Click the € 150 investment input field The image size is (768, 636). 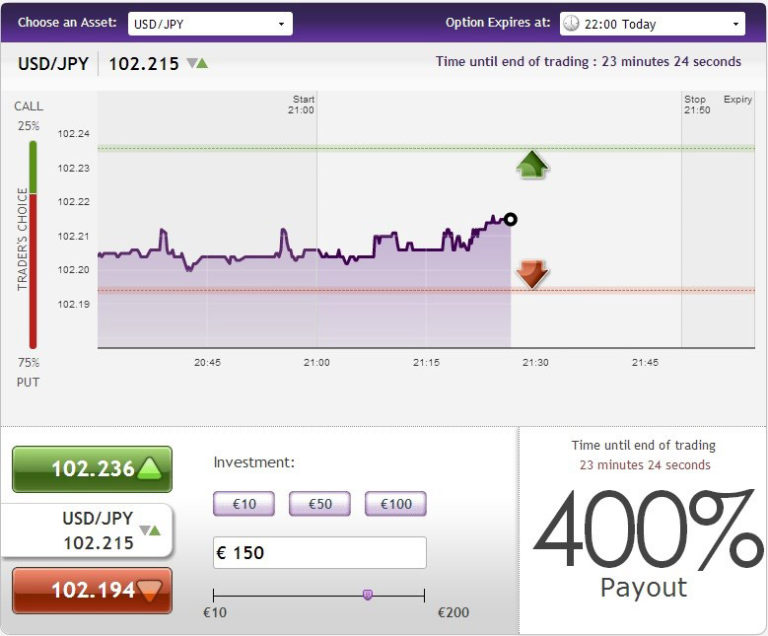(320, 553)
